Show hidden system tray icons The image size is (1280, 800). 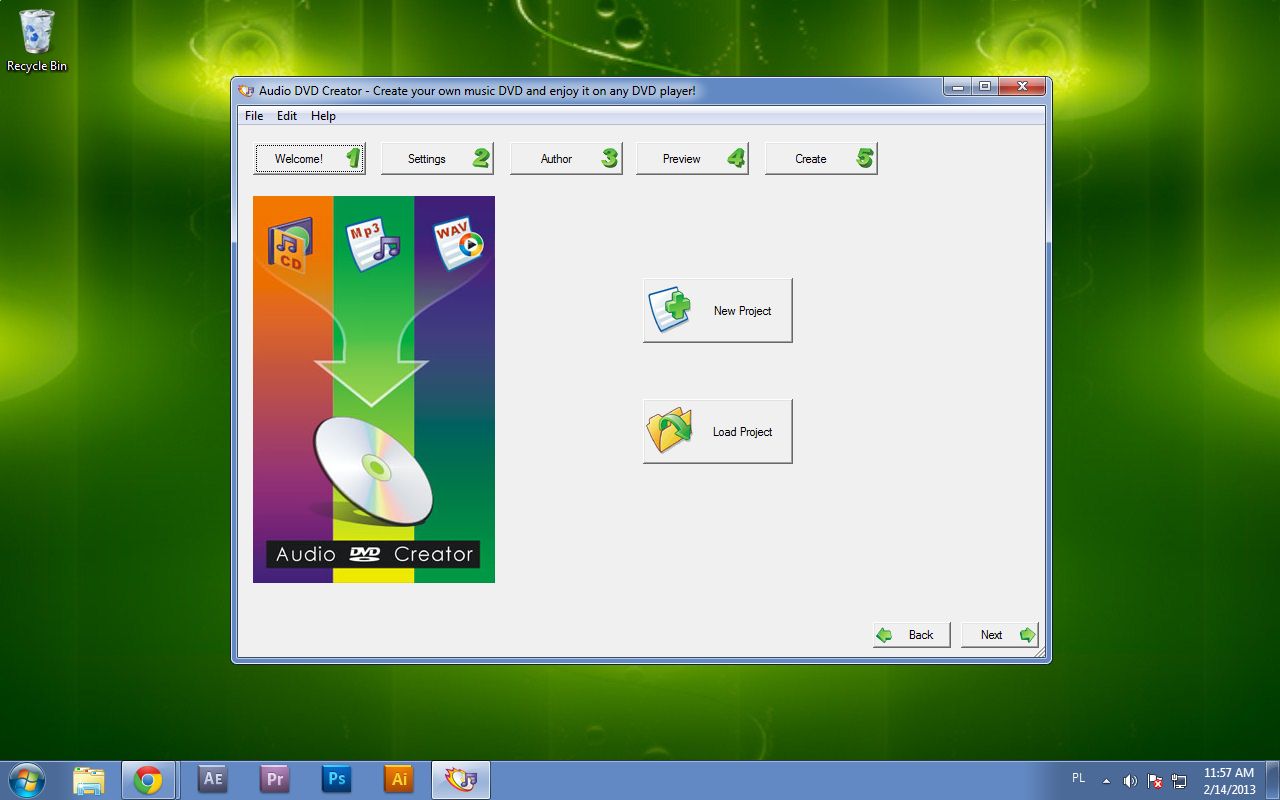pos(1106,780)
